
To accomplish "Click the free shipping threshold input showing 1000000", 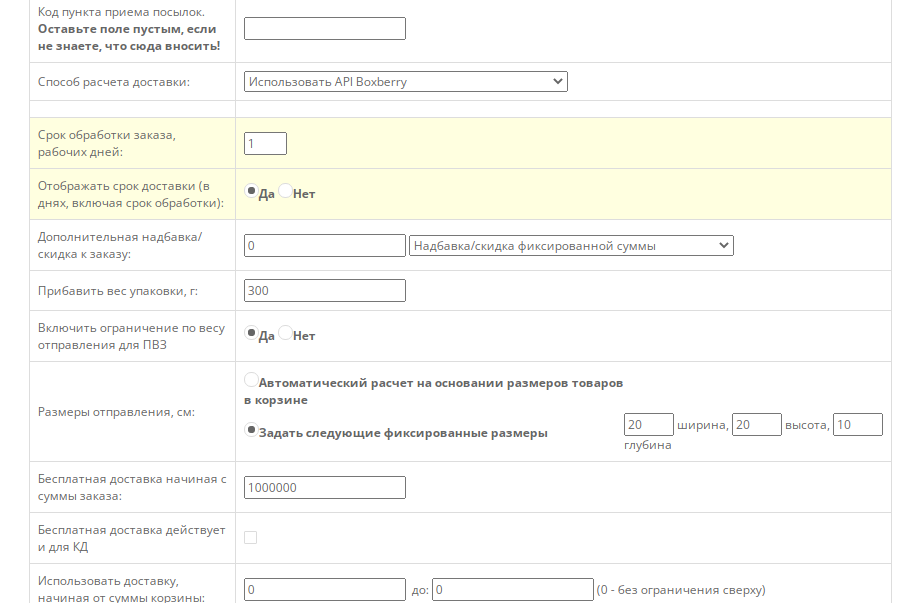I will tap(324, 487).
